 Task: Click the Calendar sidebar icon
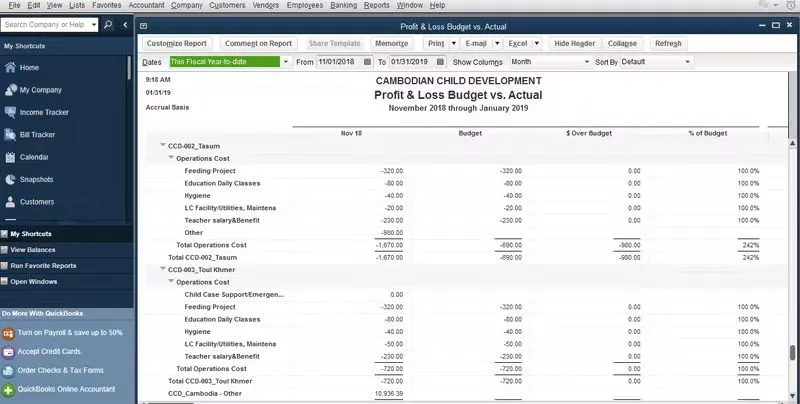coord(12,157)
